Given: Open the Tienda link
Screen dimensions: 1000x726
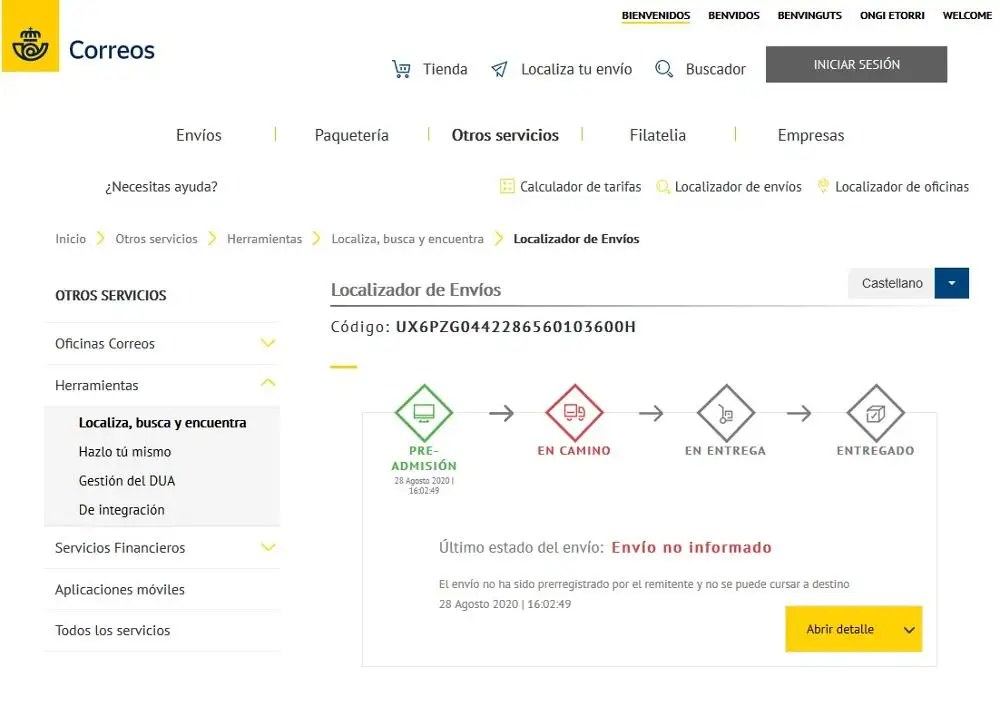Looking at the screenshot, I should [x=445, y=69].
